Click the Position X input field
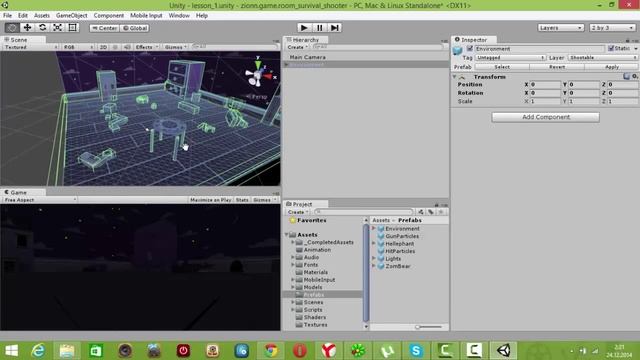640x360 pixels. point(545,84)
